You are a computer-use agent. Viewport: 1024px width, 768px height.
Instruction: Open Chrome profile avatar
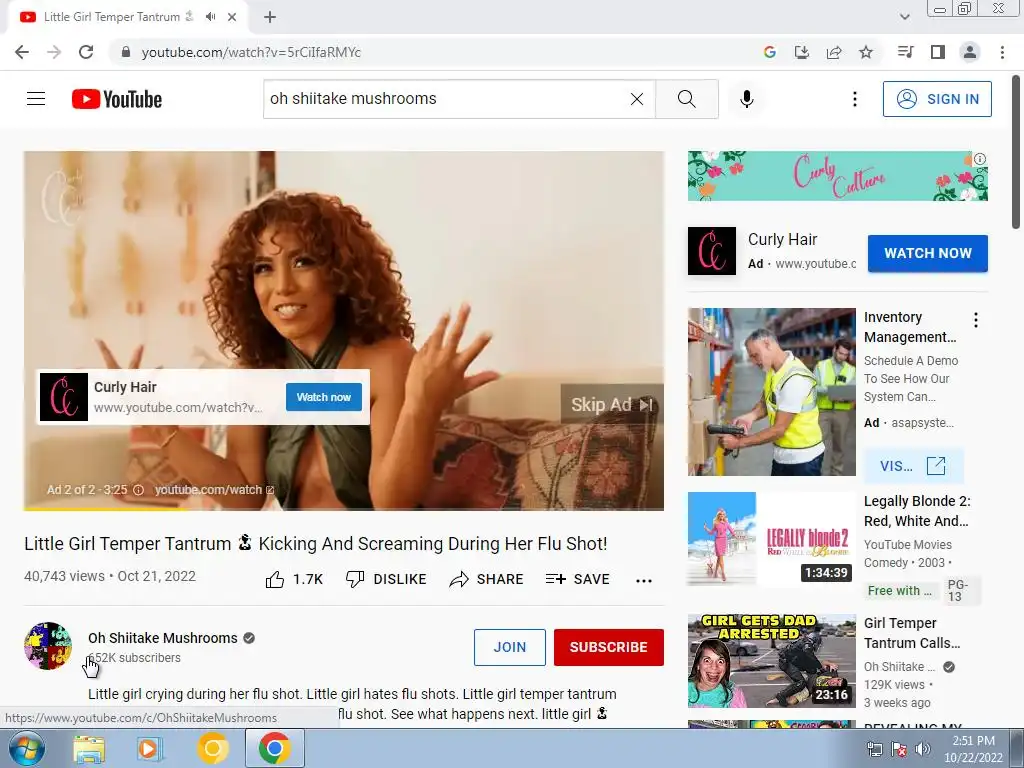click(970, 52)
